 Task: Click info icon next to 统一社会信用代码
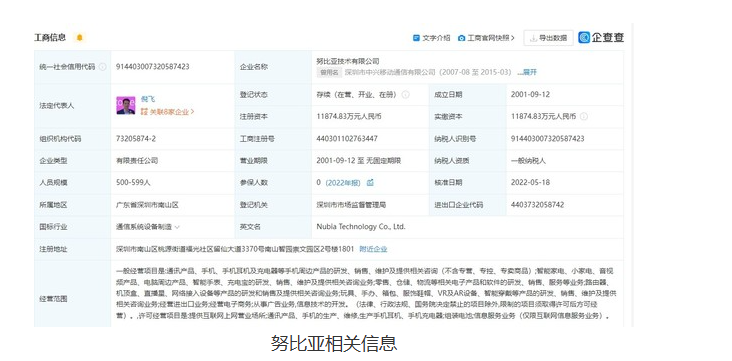102,67
